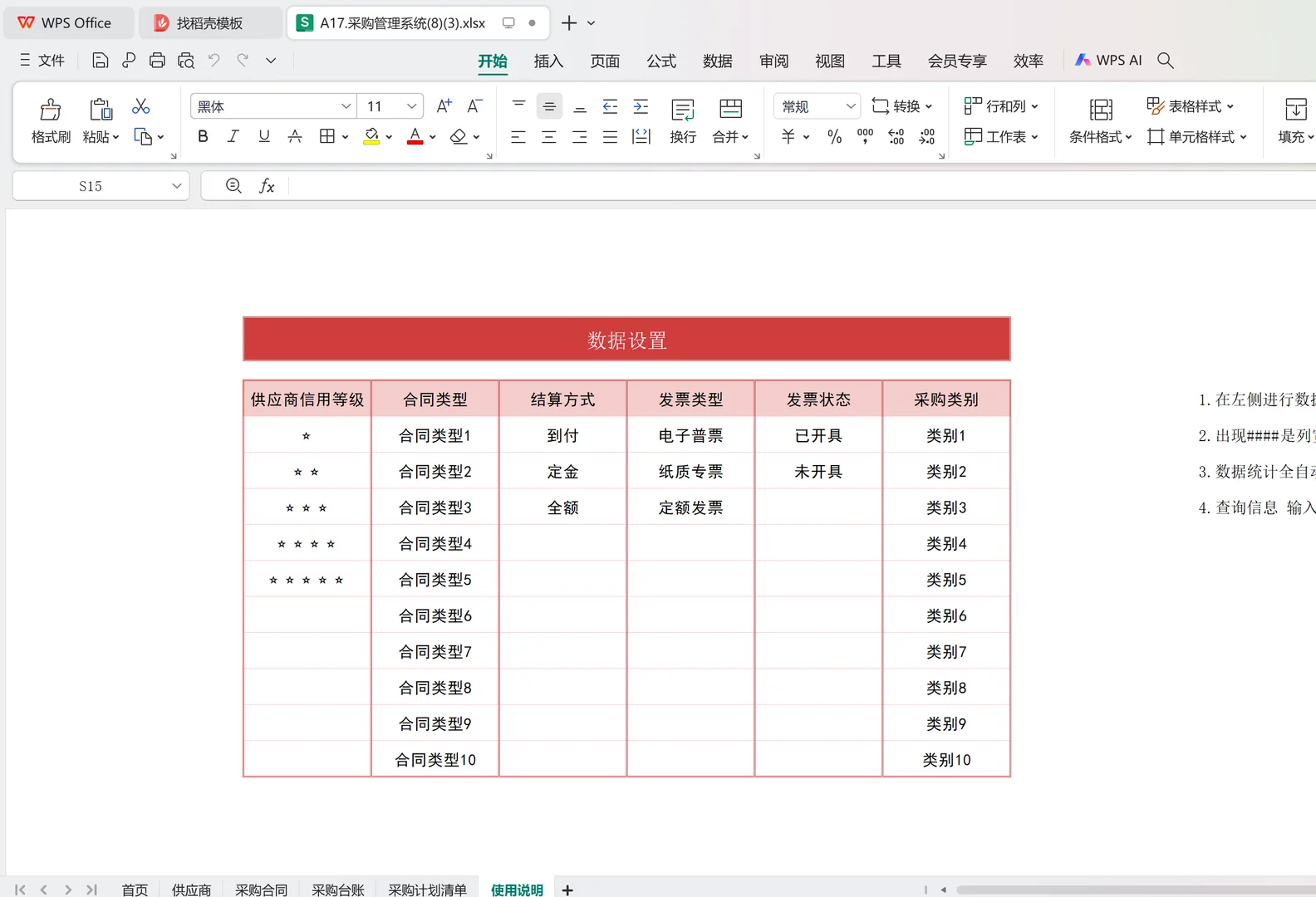
Task: Open the Formulas (公式) ribbon tab
Action: (x=661, y=61)
